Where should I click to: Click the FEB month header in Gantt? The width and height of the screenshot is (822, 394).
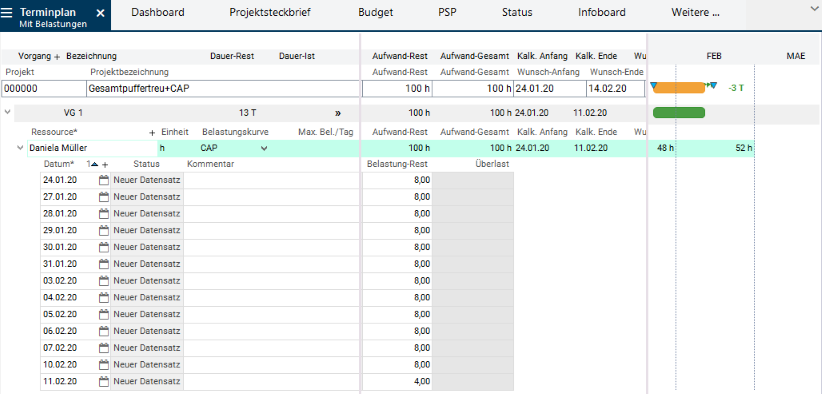point(714,56)
